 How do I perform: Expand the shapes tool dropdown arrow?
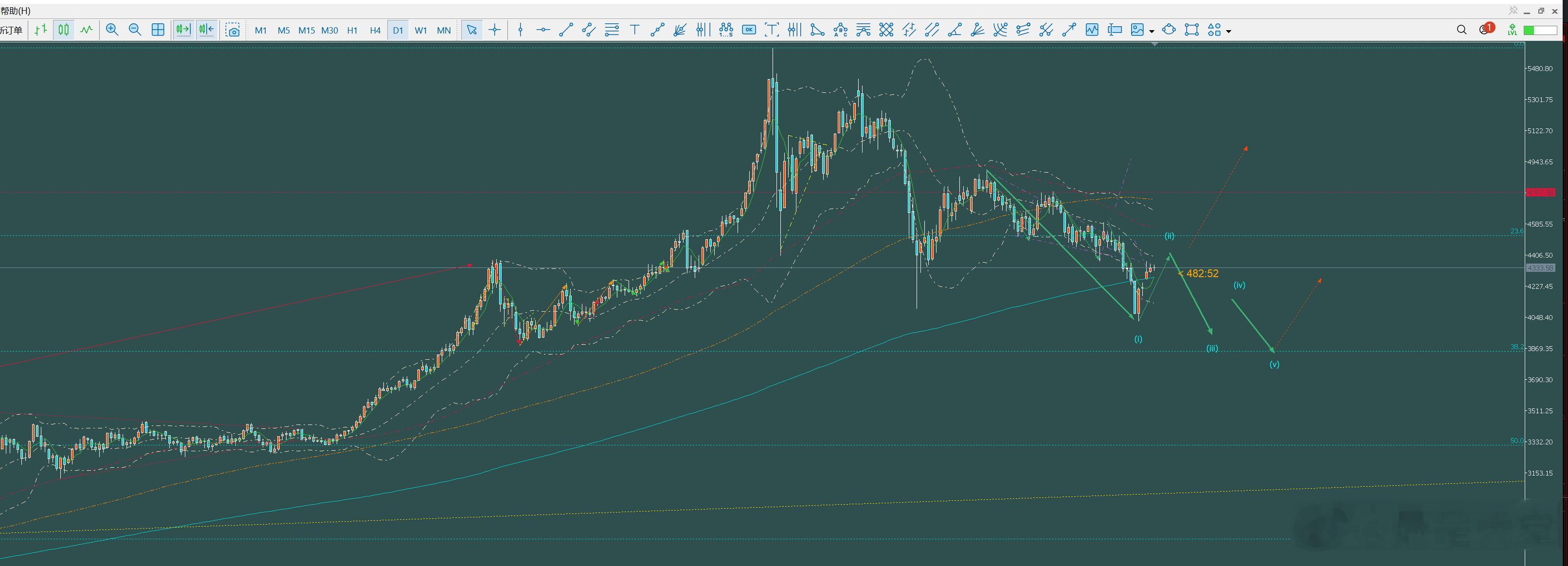point(1228,31)
